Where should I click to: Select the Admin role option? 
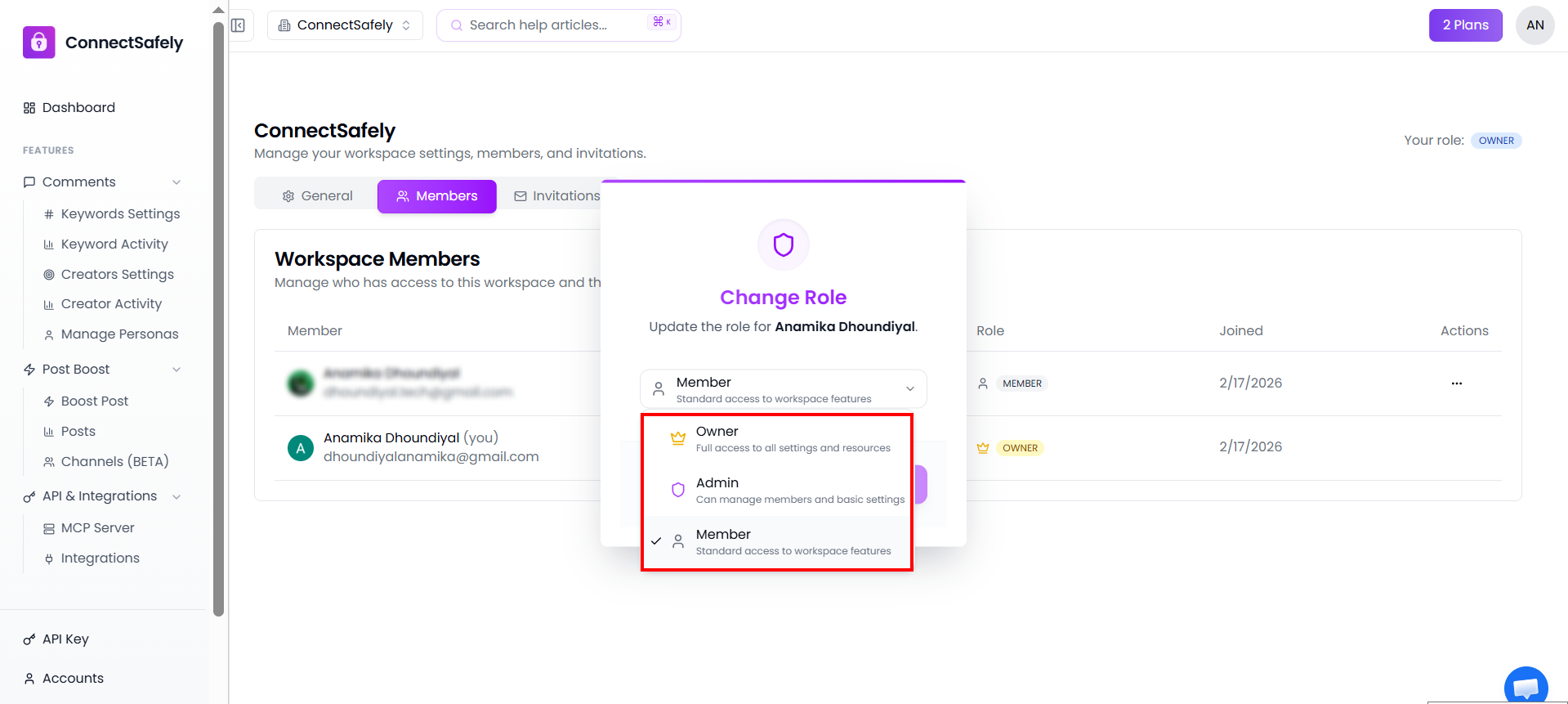[x=776, y=491]
